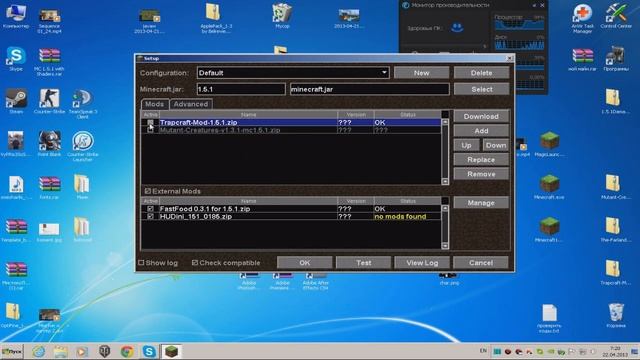Viewport: 640px width, 360px height.
Task: Open the Counter-Strike Launcher desktop icon
Action: pyautogui.click(x=83, y=145)
